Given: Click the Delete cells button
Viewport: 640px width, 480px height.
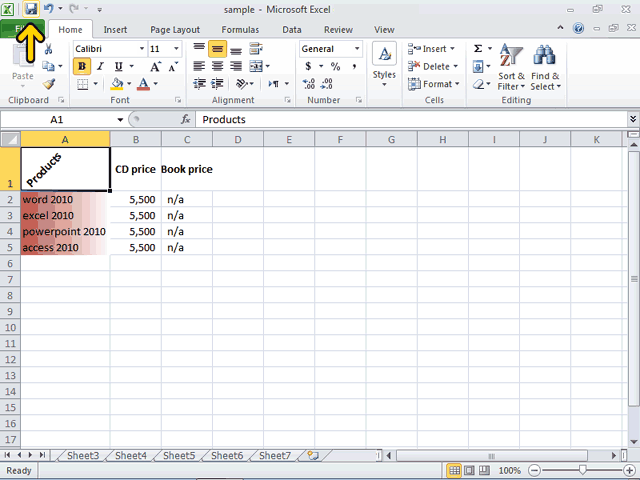Looking at the screenshot, I should pos(433,66).
